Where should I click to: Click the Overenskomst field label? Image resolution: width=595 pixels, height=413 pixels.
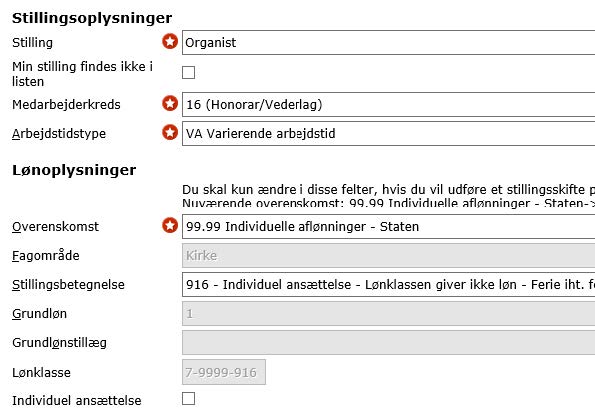pyautogui.click(x=55, y=227)
